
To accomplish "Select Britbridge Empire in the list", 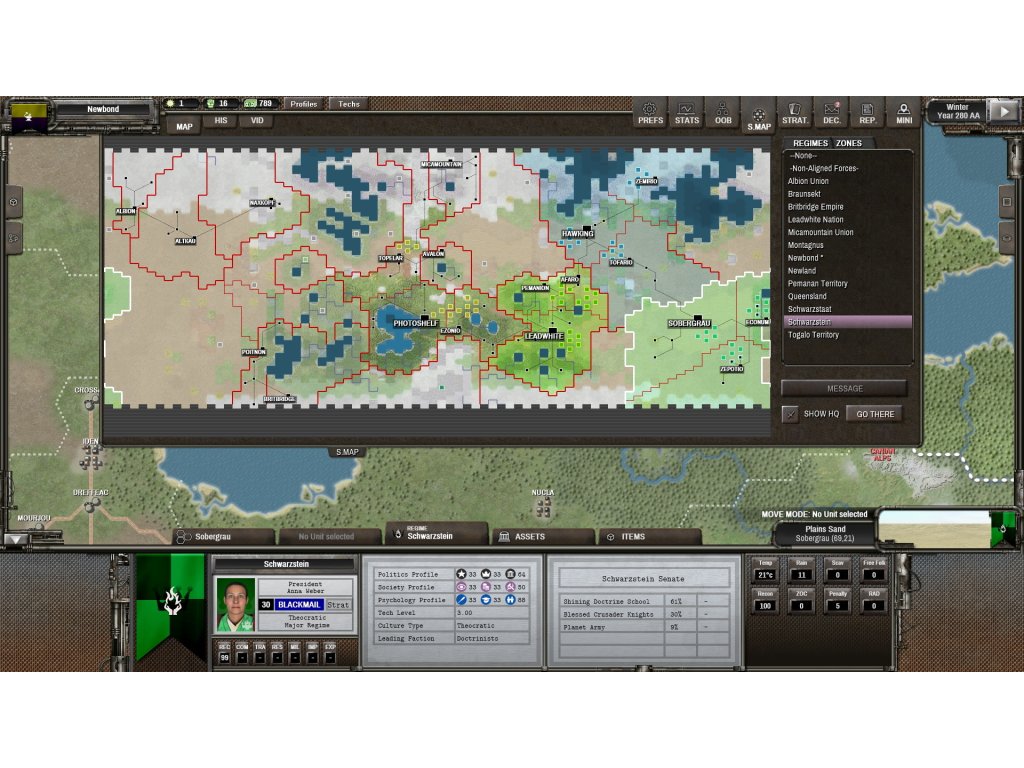I will tap(847, 207).
